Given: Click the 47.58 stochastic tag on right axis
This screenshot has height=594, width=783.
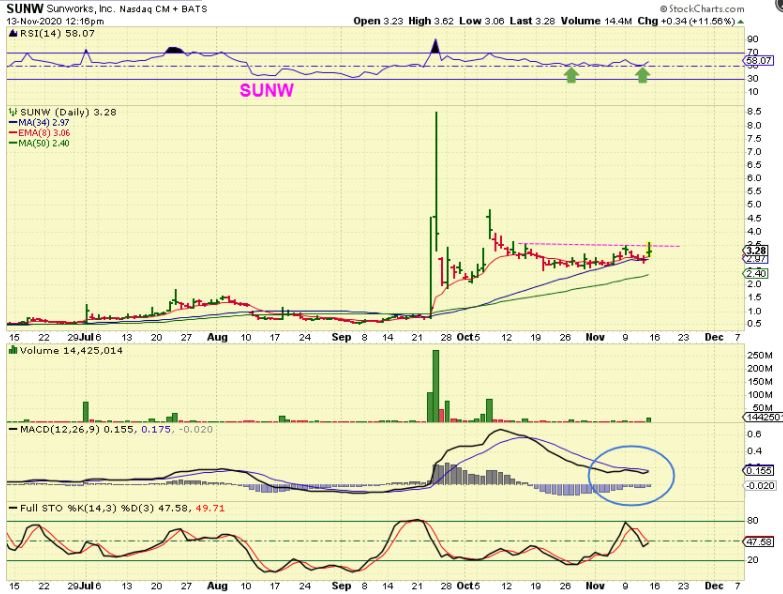Looking at the screenshot, I should (x=759, y=542).
